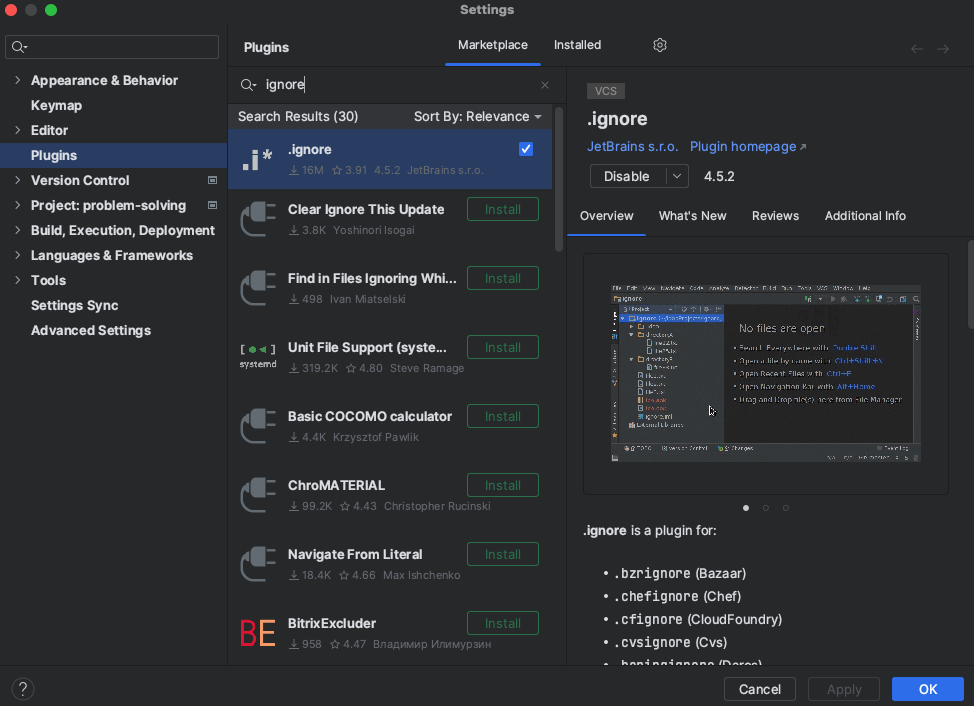Click the plugin details panel scrollbar
This screenshot has width=974, height=706.
[970, 284]
